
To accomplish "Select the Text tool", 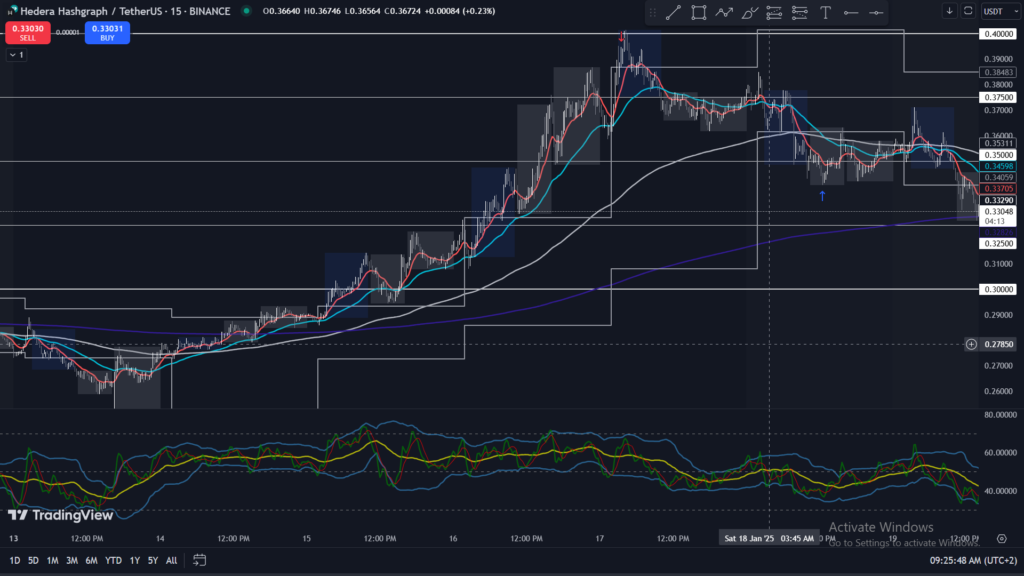I will click(x=825, y=12).
